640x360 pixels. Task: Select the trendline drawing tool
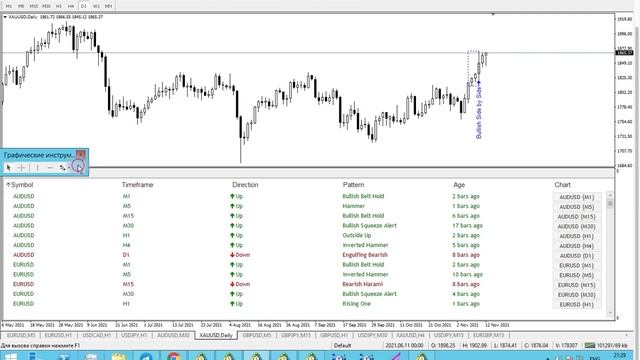click(62, 168)
